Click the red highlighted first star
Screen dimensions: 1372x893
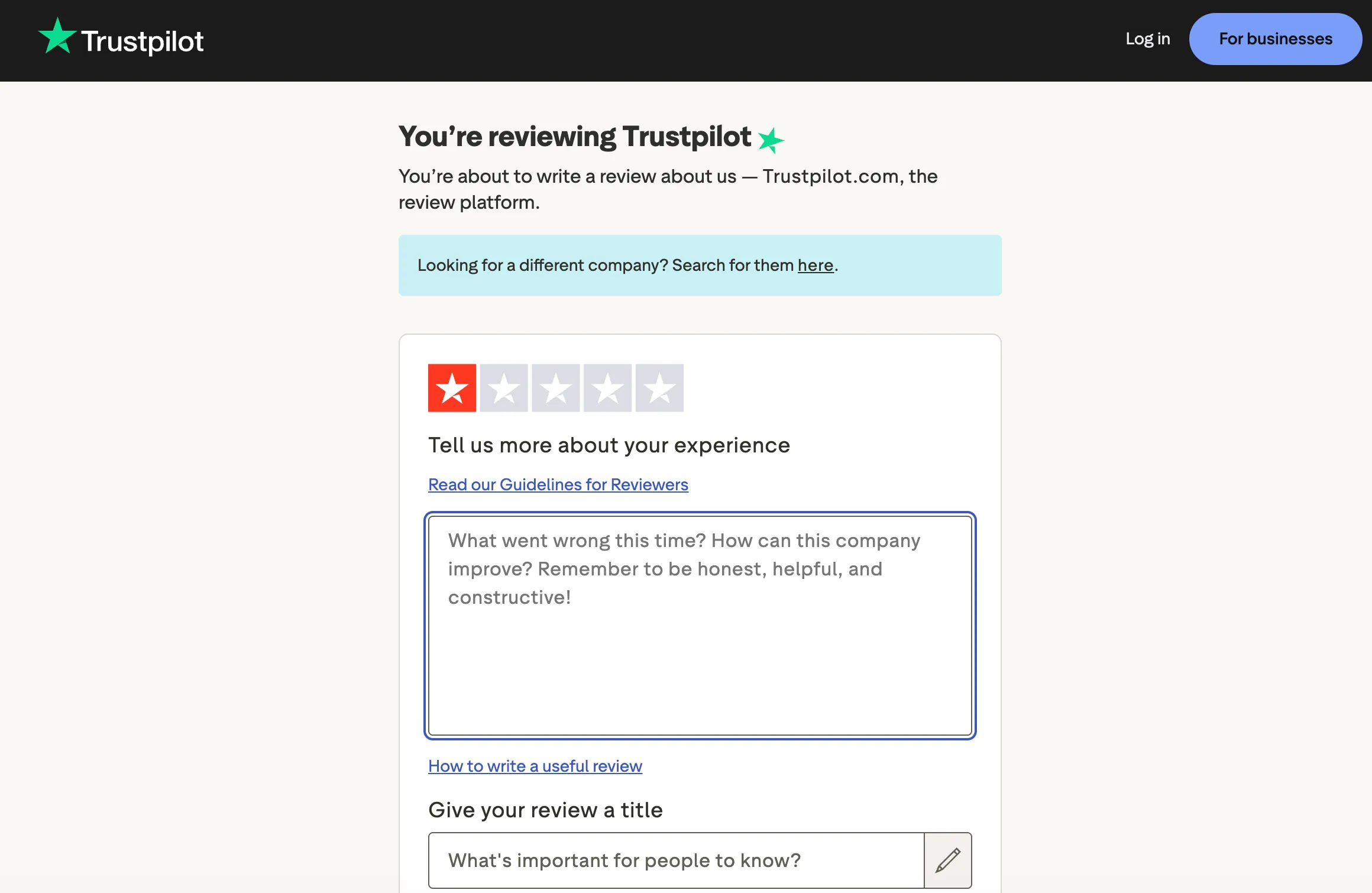tap(451, 388)
